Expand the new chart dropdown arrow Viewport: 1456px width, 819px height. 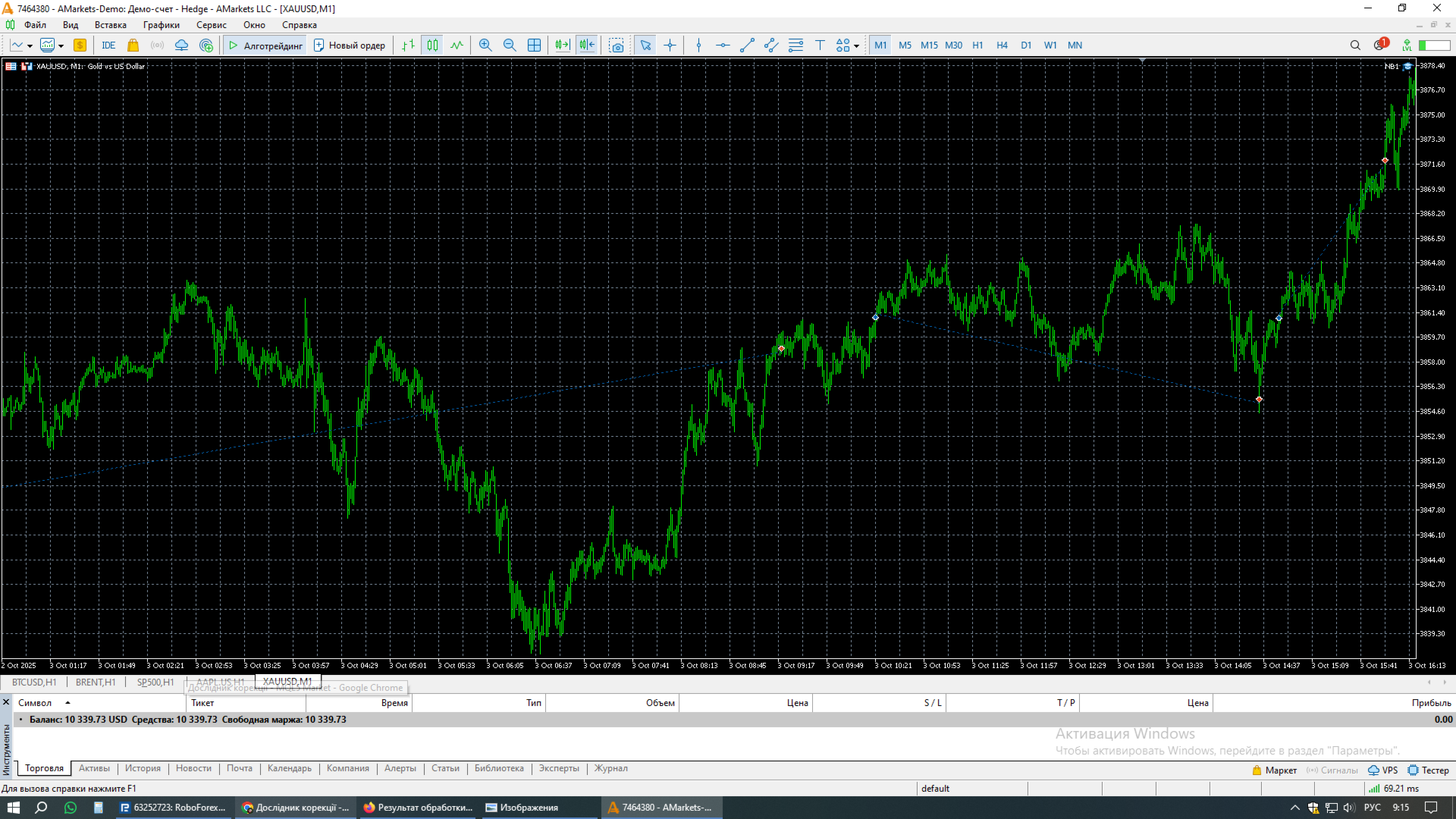pyautogui.click(x=30, y=46)
